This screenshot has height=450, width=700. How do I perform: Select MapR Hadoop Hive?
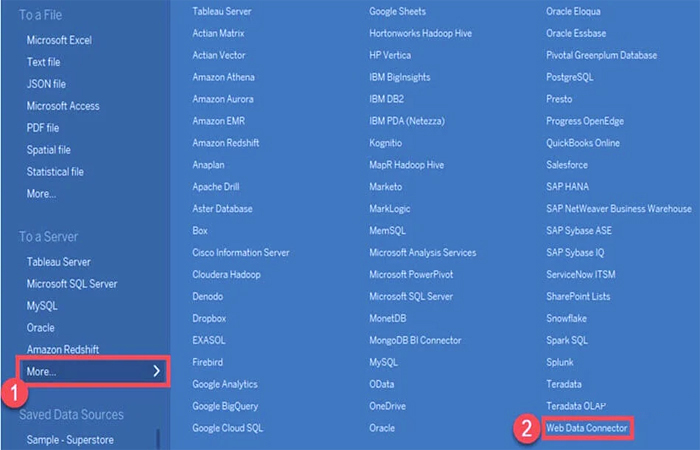pos(406,165)
